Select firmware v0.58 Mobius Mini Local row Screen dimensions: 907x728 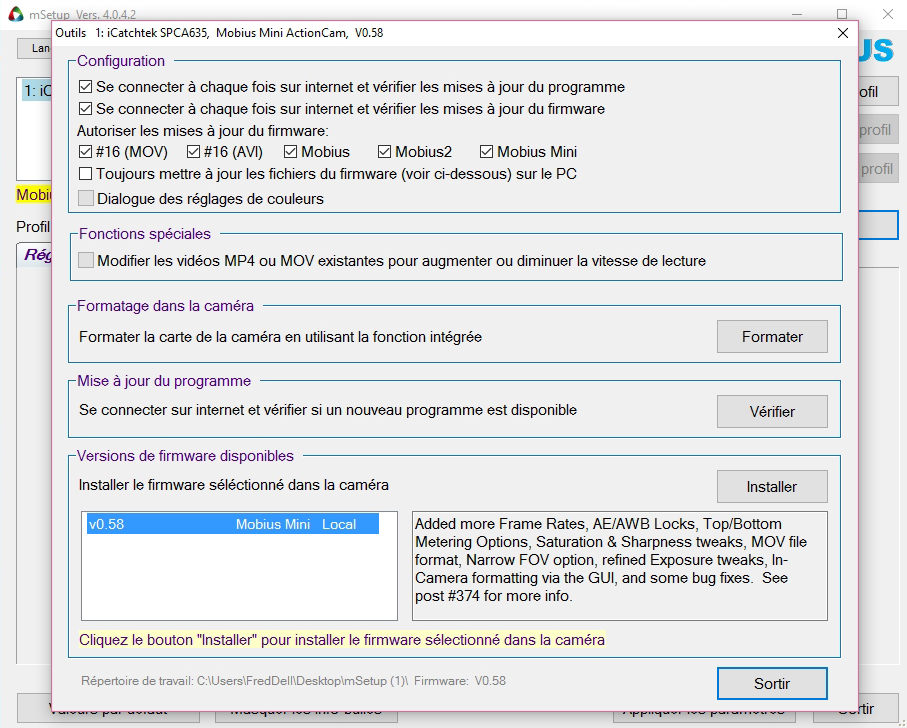[233, 524]
